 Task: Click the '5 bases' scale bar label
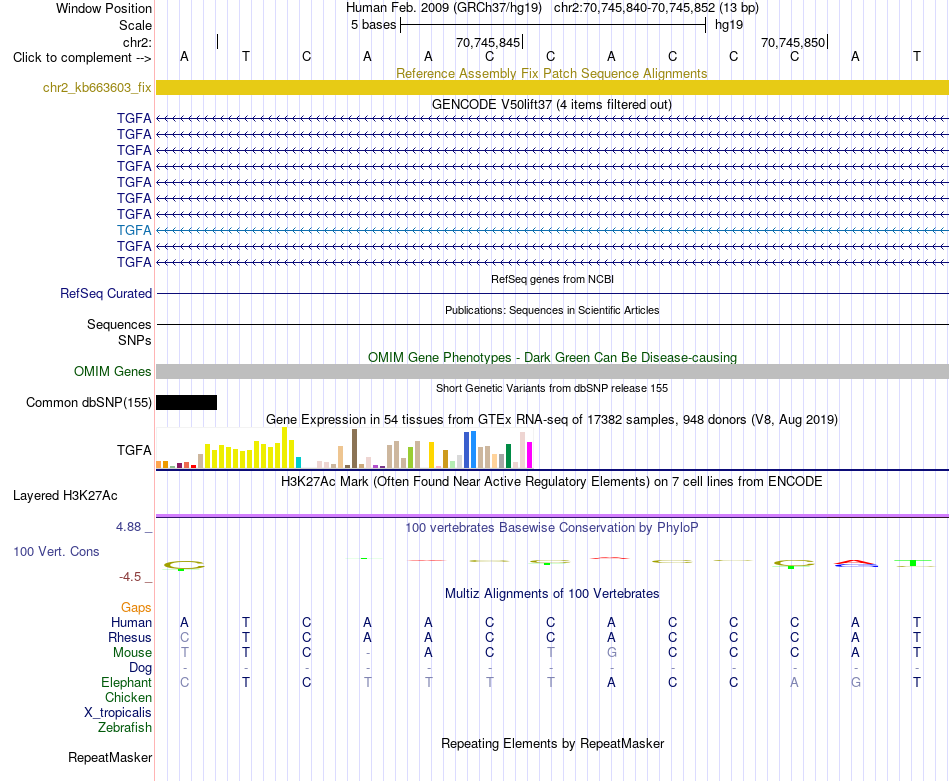tap(373, 25)
